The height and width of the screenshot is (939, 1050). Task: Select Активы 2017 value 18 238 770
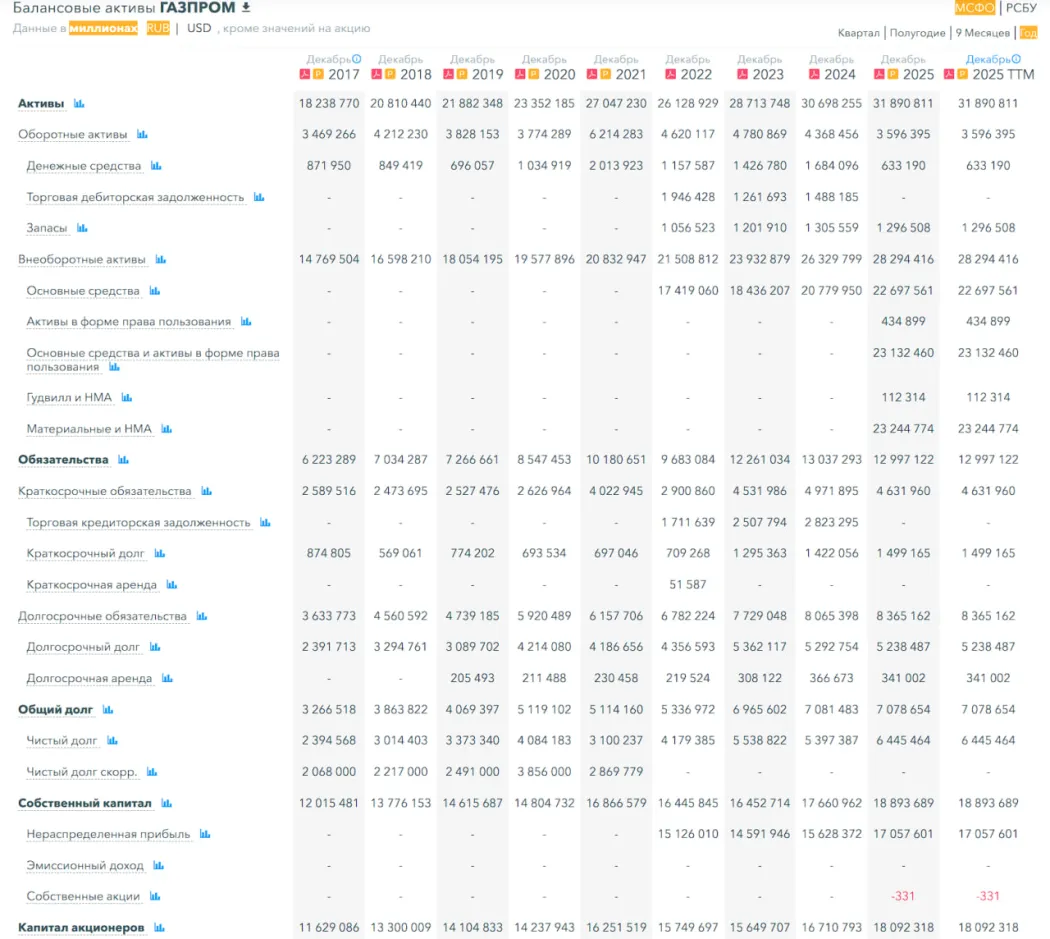pyautogui.click(x=329, y=104)
